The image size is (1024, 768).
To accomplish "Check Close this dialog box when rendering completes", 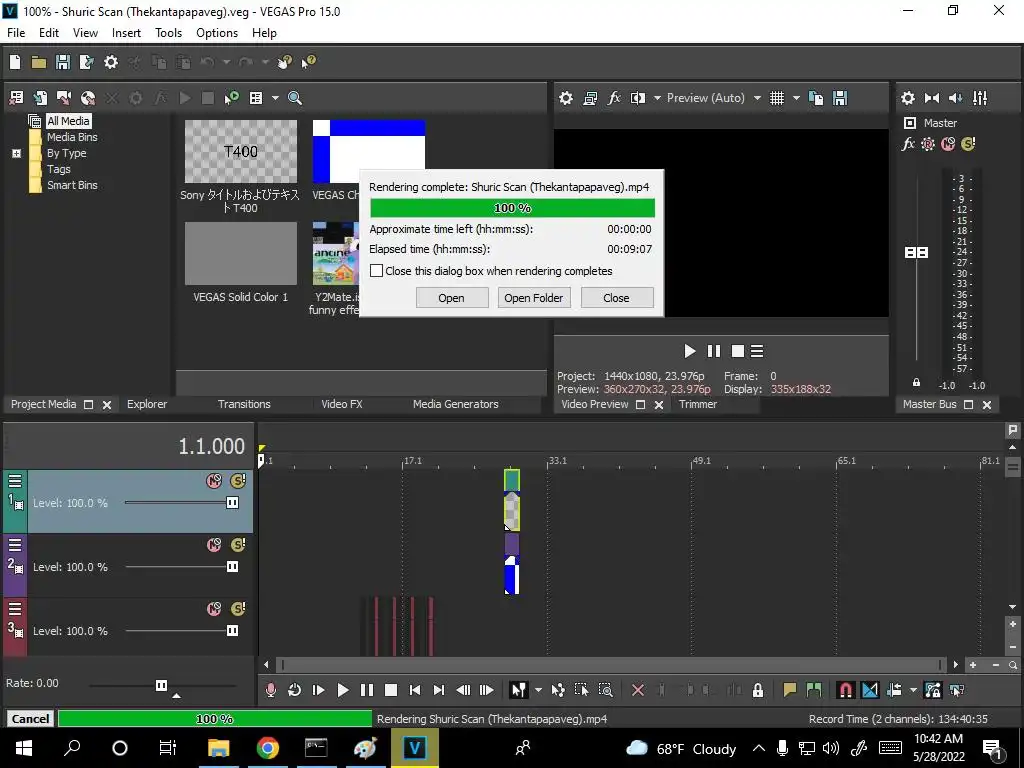I will click(376, 270).
